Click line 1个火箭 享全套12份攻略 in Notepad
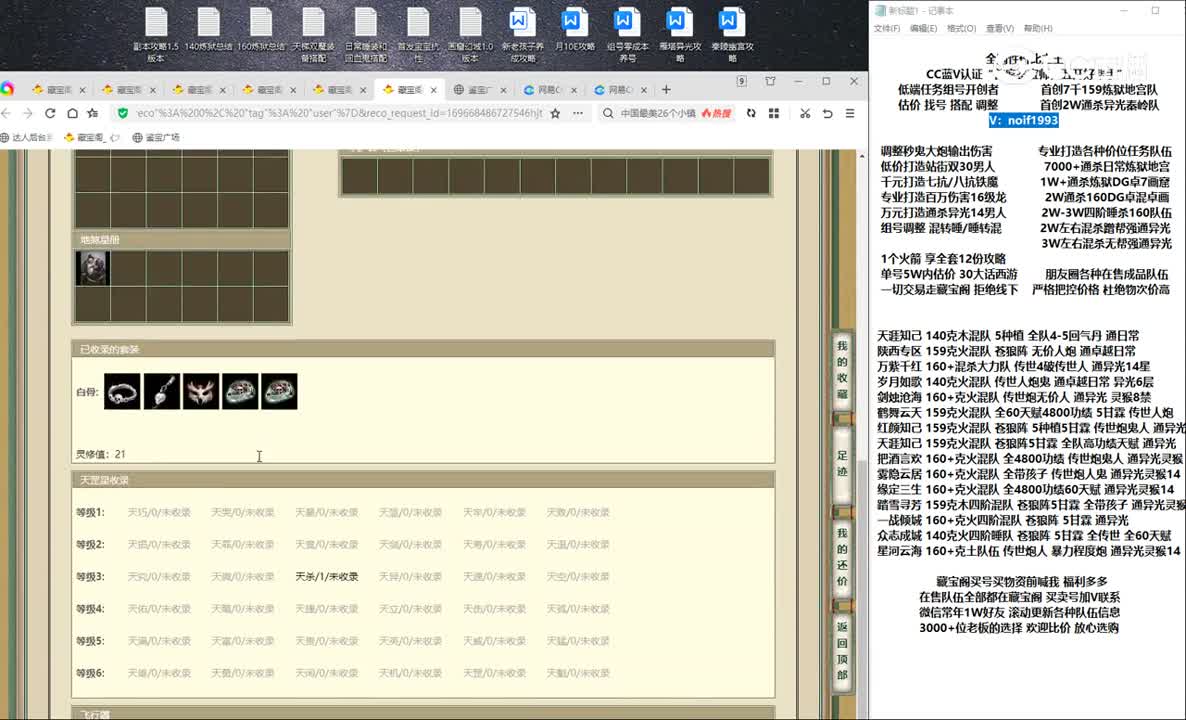This screenshot has width=1186, height=720. click(943, 258)
